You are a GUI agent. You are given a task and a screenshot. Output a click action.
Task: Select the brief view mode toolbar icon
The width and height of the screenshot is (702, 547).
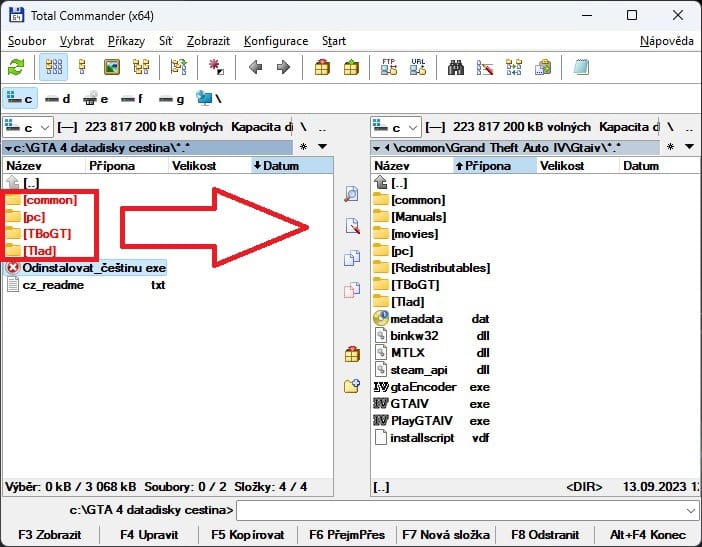(x=53, y=68)
